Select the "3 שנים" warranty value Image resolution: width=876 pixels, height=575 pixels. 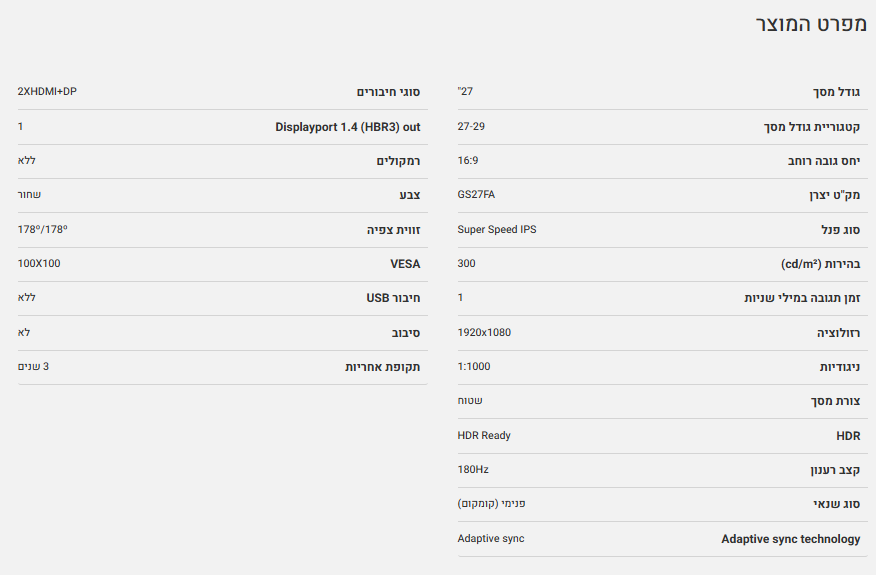point(33,366)
